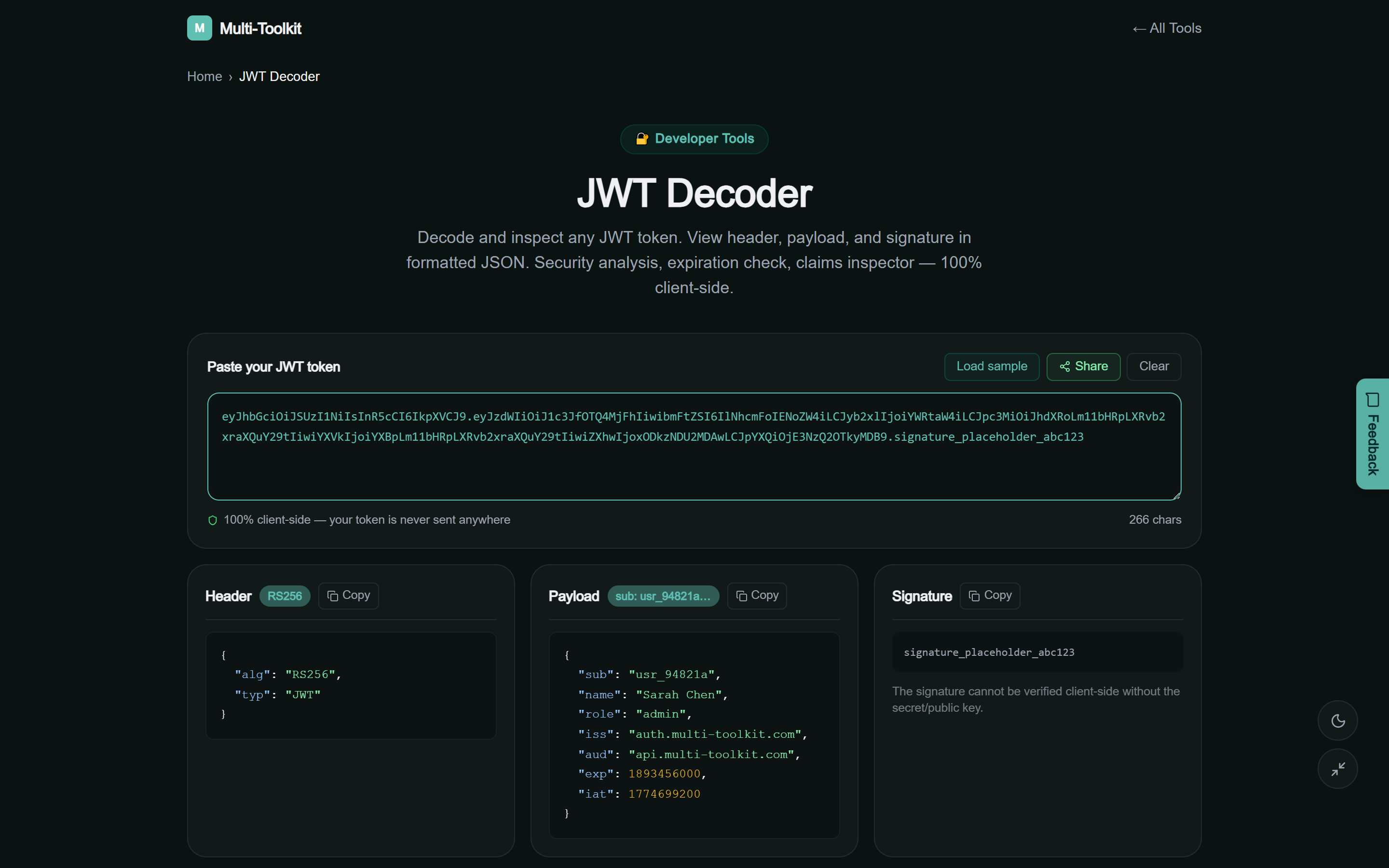The image size is (1389, 868).
Task: Open the Home breadcrumb link
Action: coord(204,76)
